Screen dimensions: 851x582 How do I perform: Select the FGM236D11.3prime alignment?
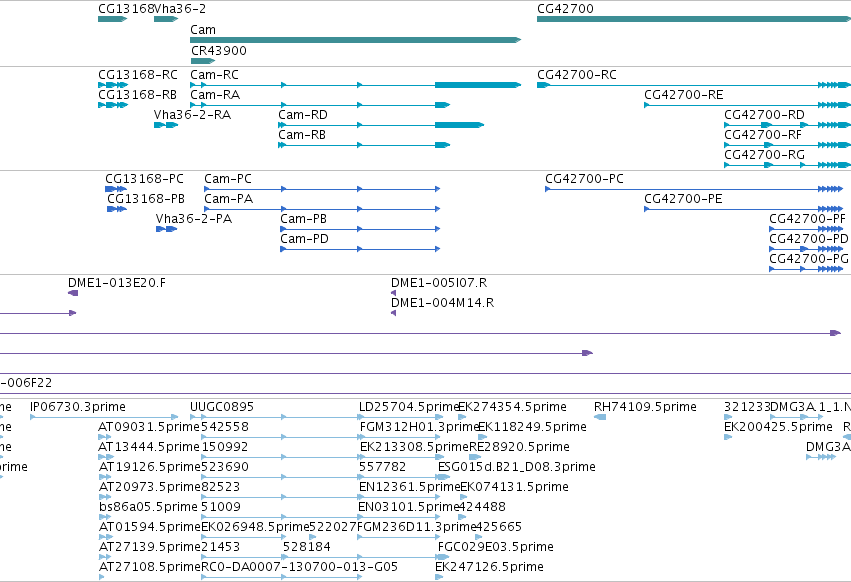399,537
